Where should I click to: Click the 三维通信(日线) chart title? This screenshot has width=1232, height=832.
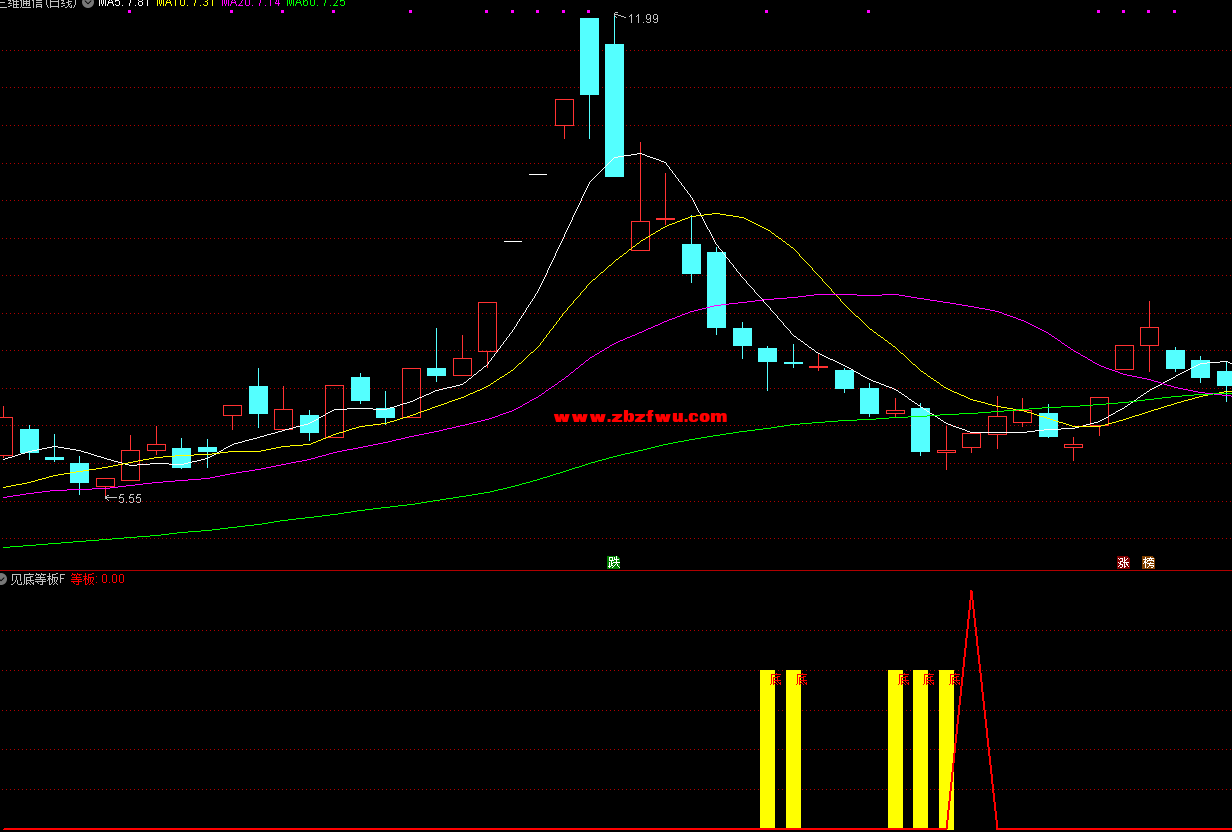coord(38,3)
